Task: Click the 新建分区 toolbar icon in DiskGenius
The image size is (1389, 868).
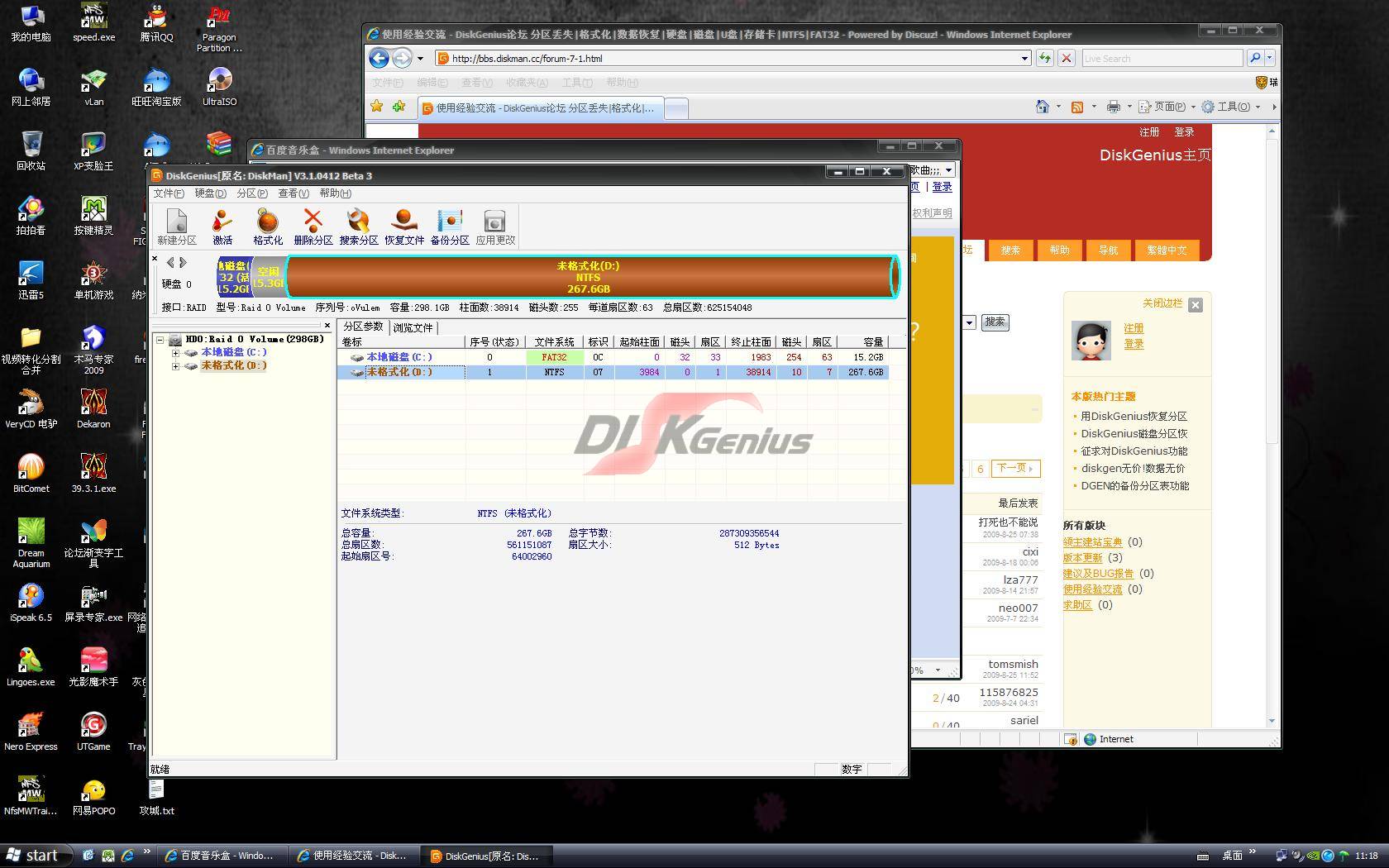Action: [177, 227]
